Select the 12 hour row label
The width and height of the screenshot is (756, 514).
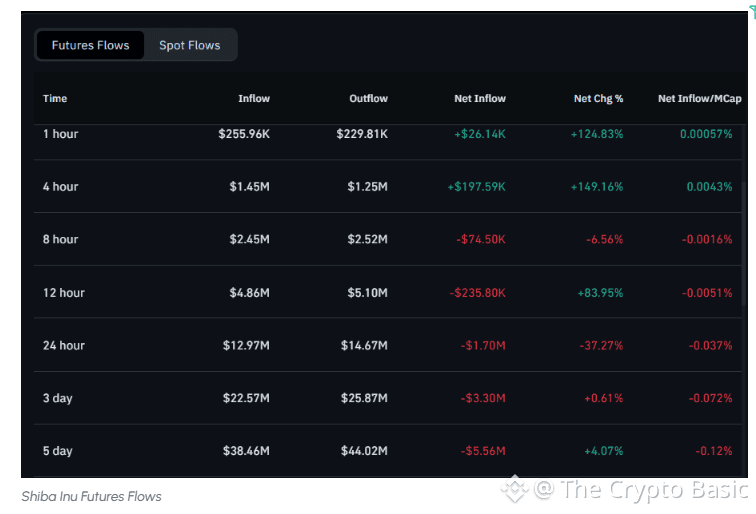coord(64,293)
